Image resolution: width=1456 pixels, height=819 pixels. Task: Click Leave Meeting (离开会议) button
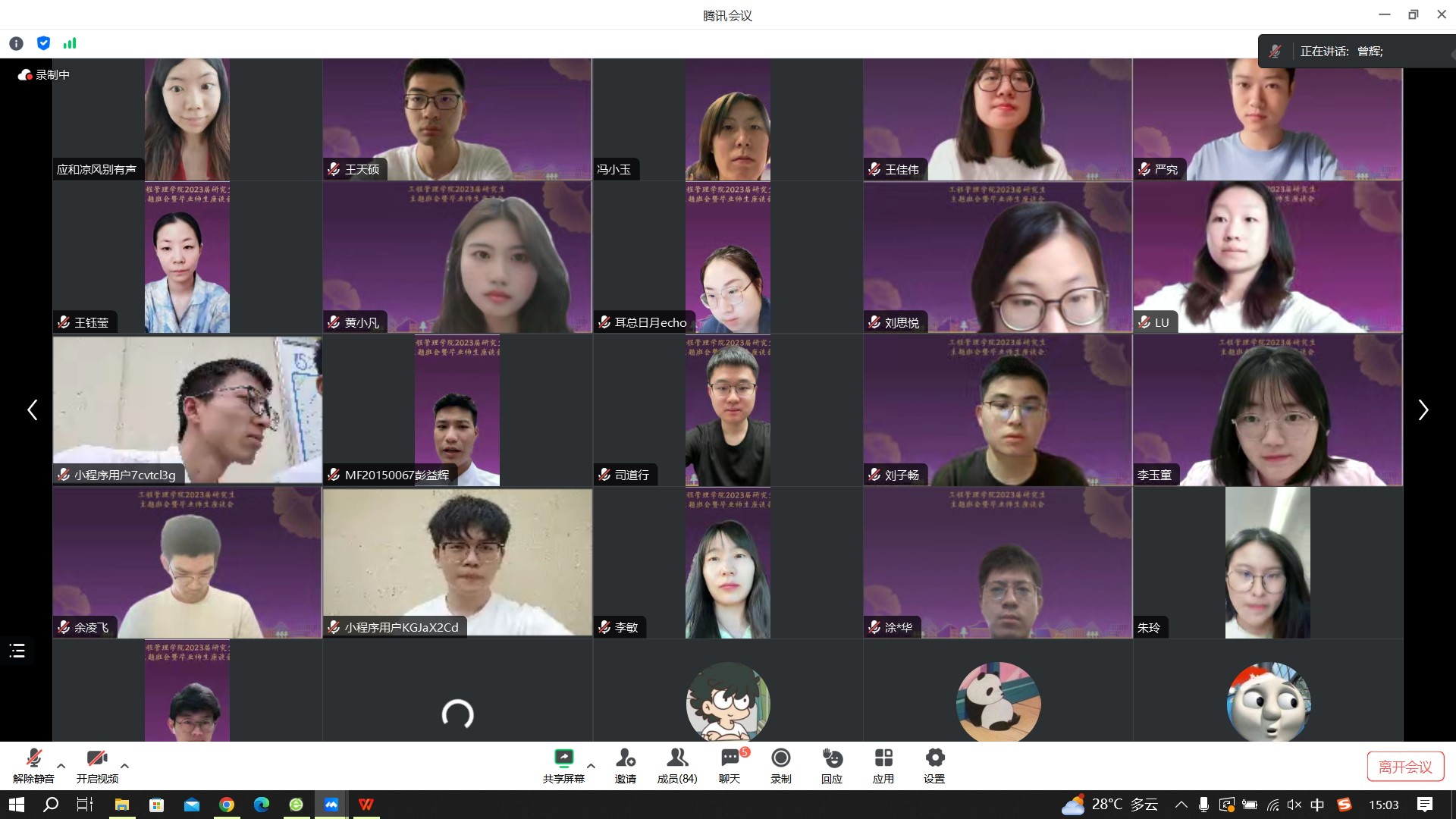(1405, 767)
